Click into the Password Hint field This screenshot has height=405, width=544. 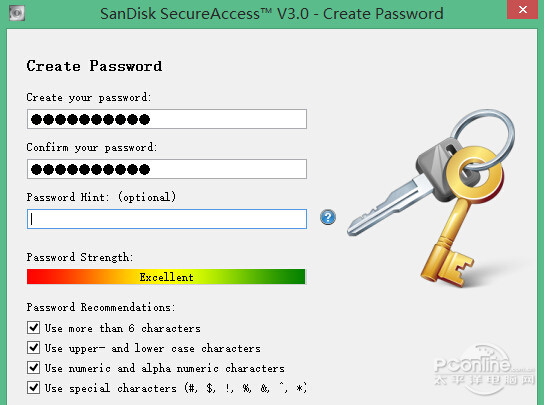[x=167, y=219]
